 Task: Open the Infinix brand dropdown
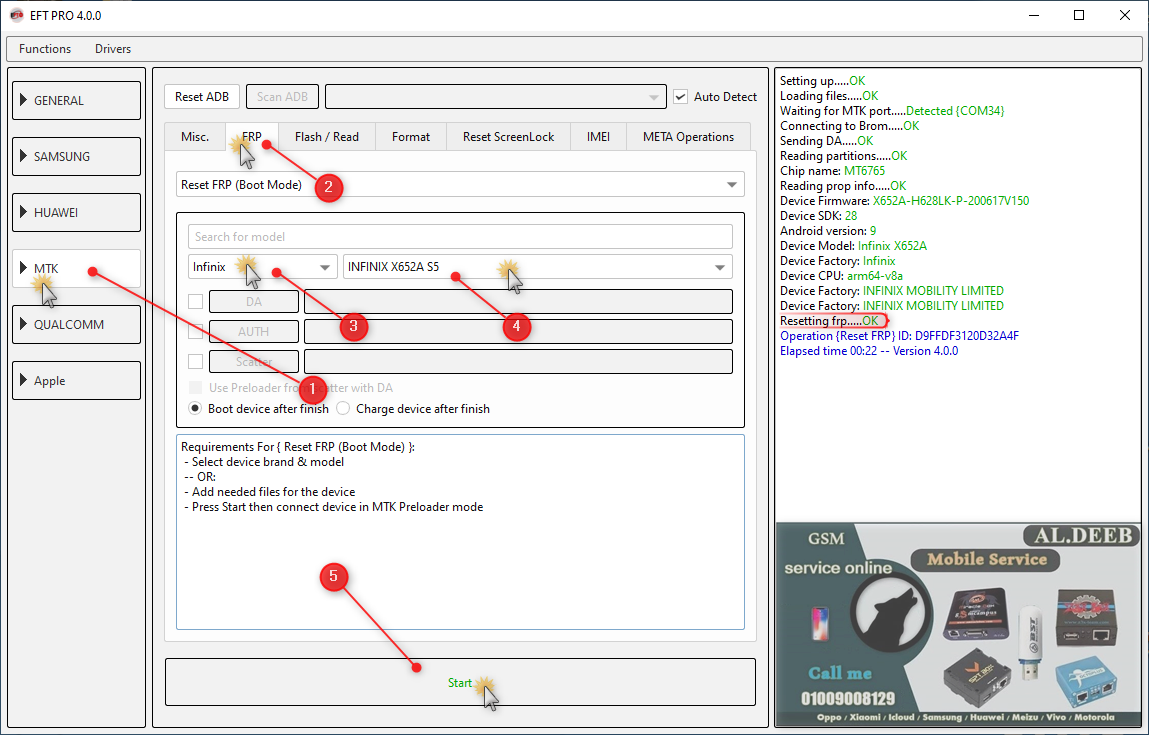tap(262, 267)
